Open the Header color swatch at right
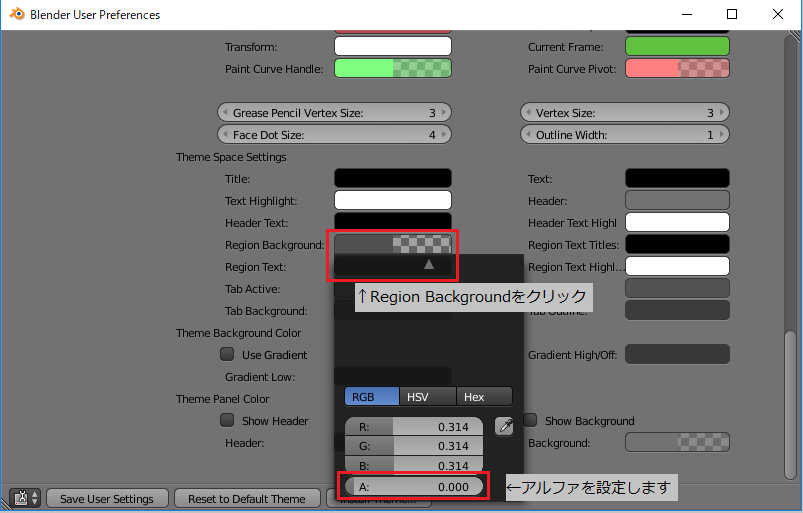803x513 pixels. (677, 201)
